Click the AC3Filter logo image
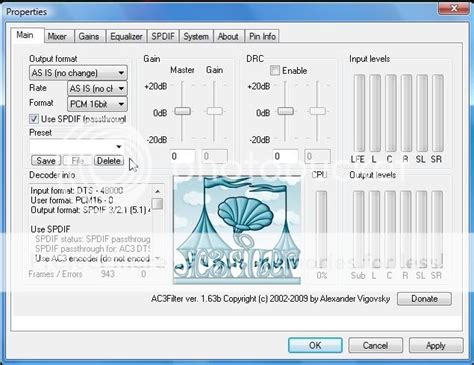Screen dimensions: 474x365 [x=237, y=230]
